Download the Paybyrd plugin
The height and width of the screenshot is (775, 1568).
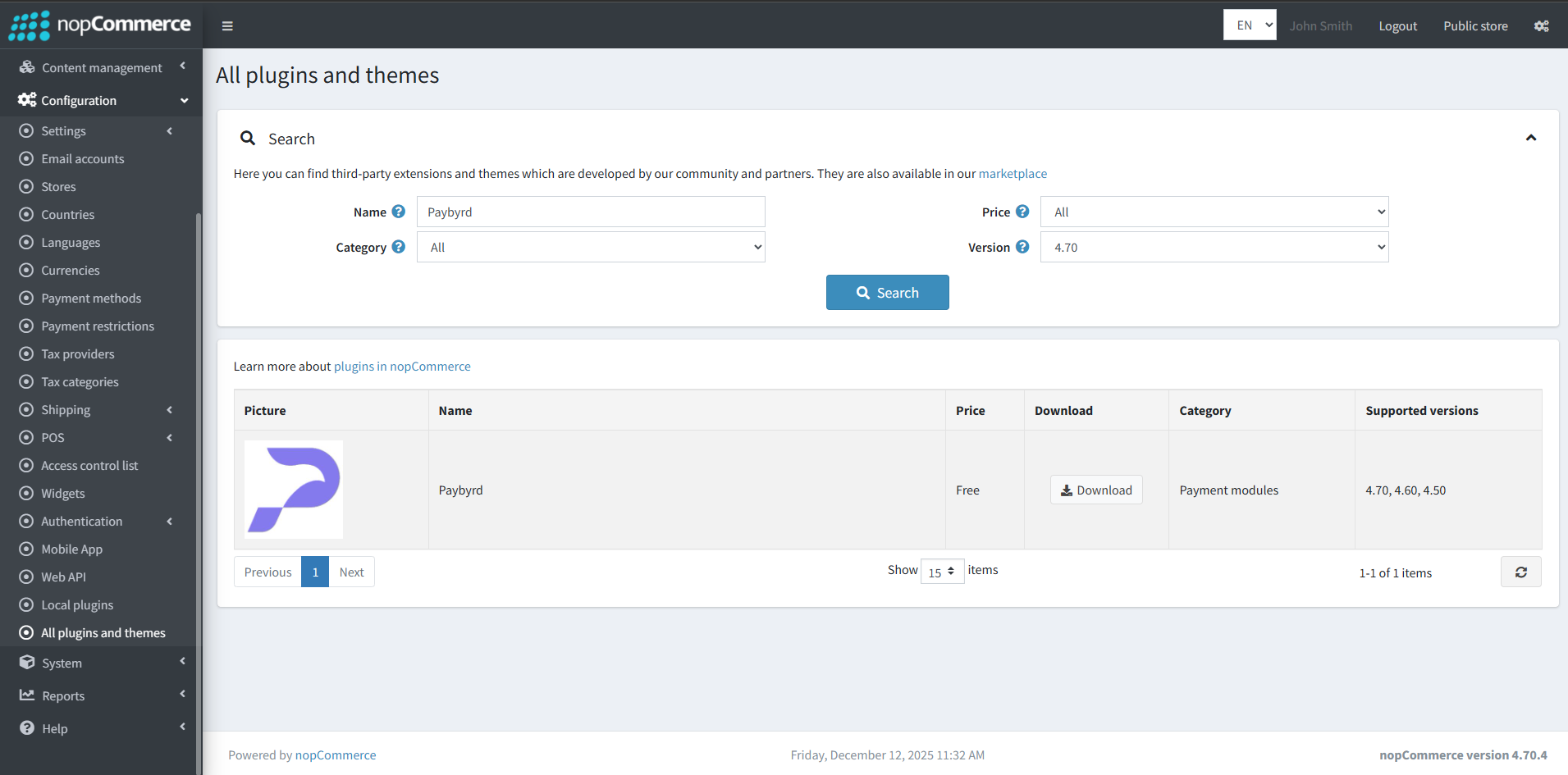(1096, 490)
